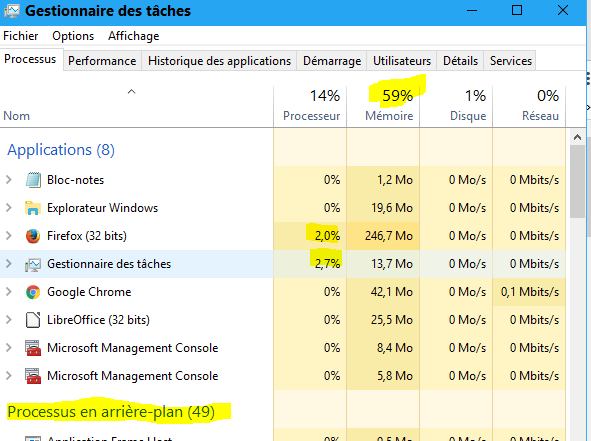Expand the Google Chrome process group
Viewport: 591px width, 441px height.
(x=9, y=292)
